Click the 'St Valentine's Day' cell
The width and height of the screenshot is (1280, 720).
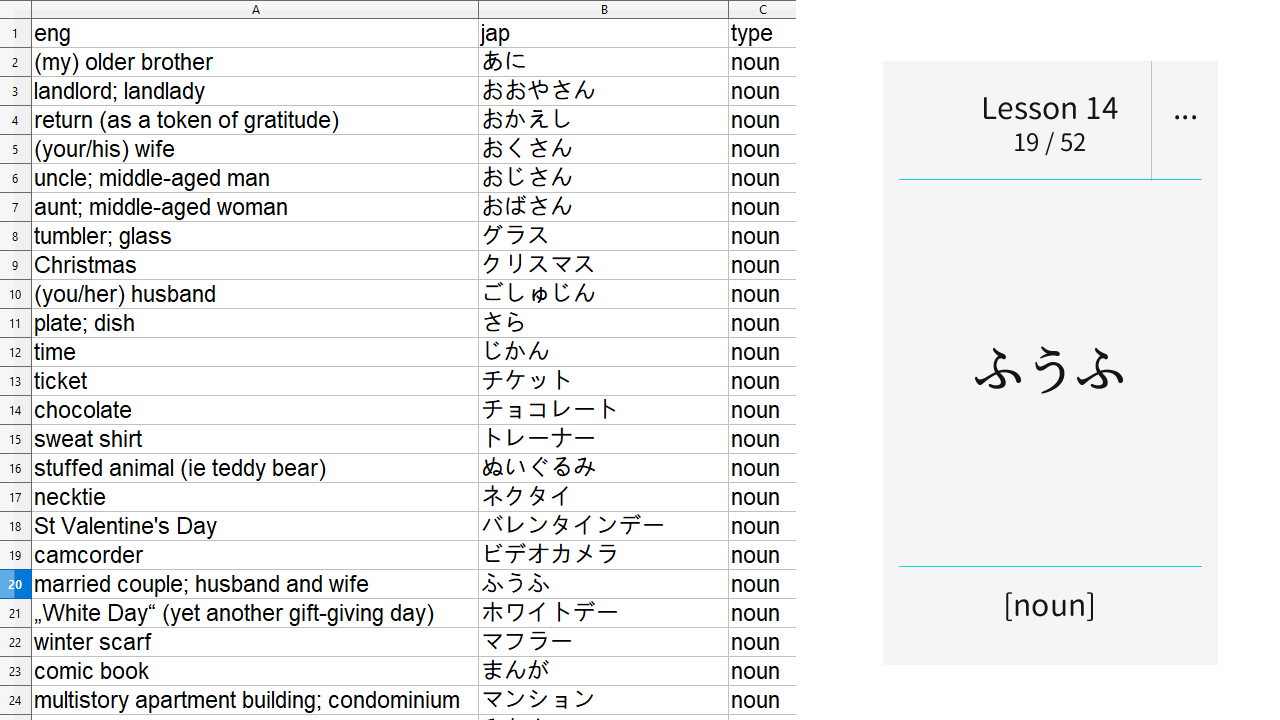click(255, 526)
